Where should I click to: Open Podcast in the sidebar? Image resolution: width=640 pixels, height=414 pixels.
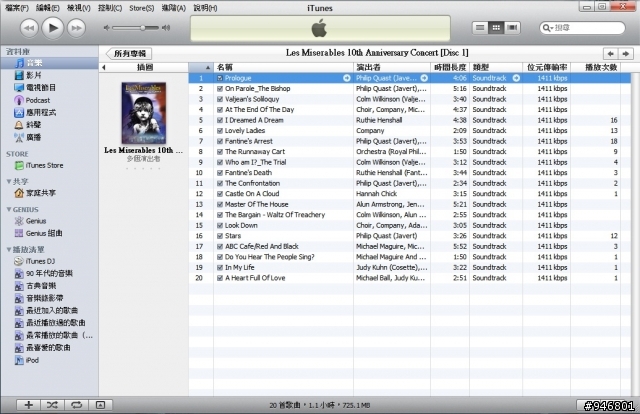pos(32,100)
